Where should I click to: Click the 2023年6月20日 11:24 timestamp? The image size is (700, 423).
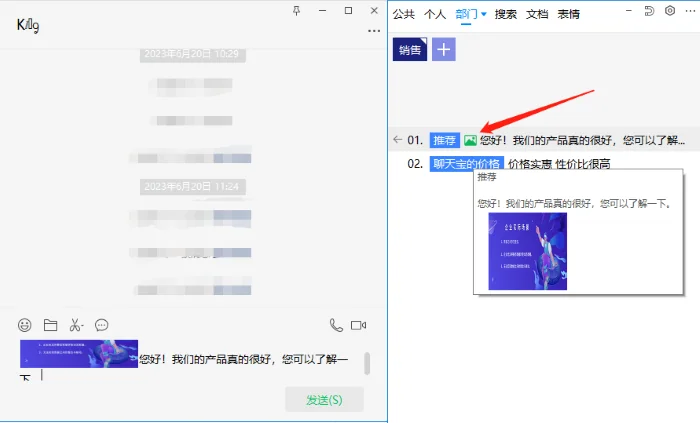192,187
